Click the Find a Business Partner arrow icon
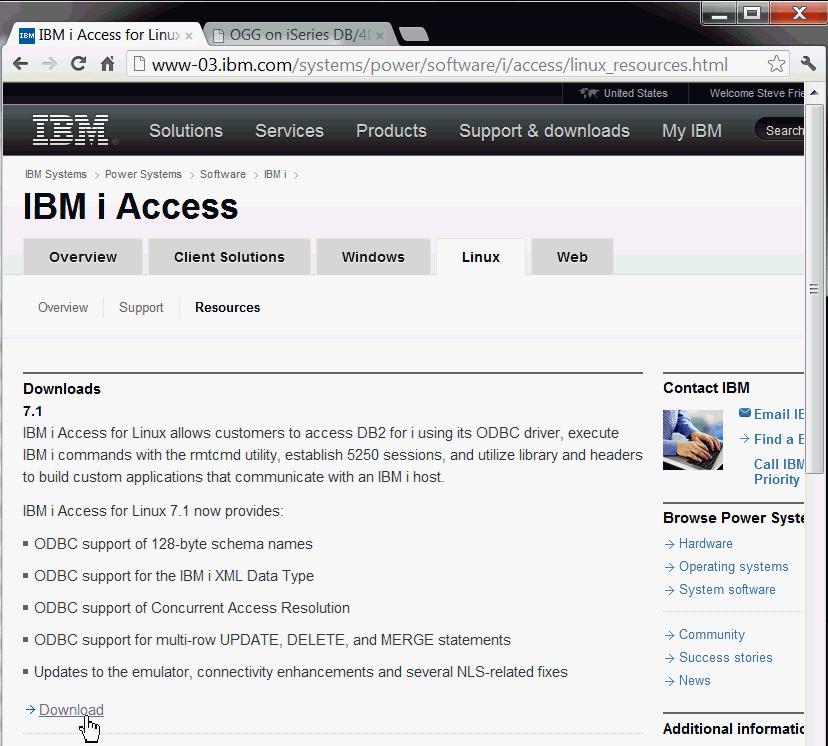This screenshot has height=746, width=828. pyautogui.click(x=745, y=439)
